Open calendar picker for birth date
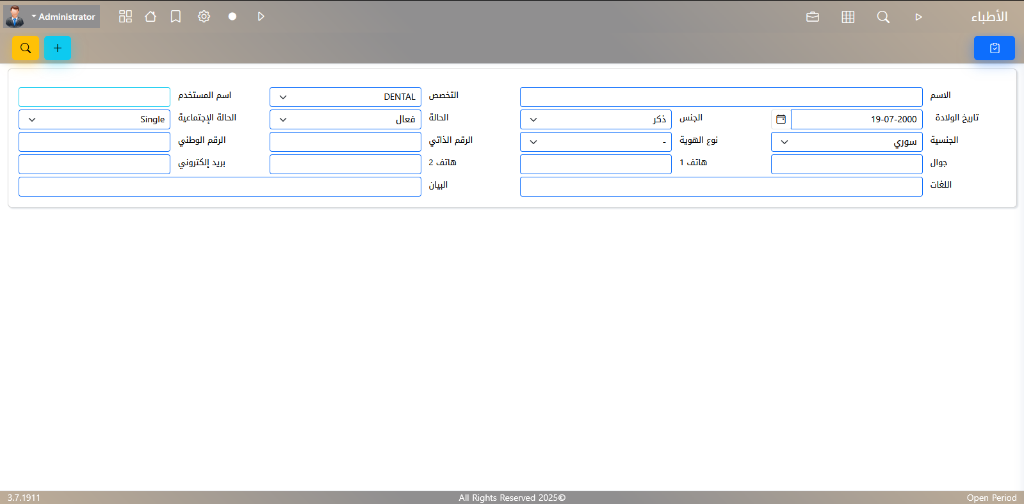The width and height of the screenshot is (1024, 504). click(x=781, y=119)
